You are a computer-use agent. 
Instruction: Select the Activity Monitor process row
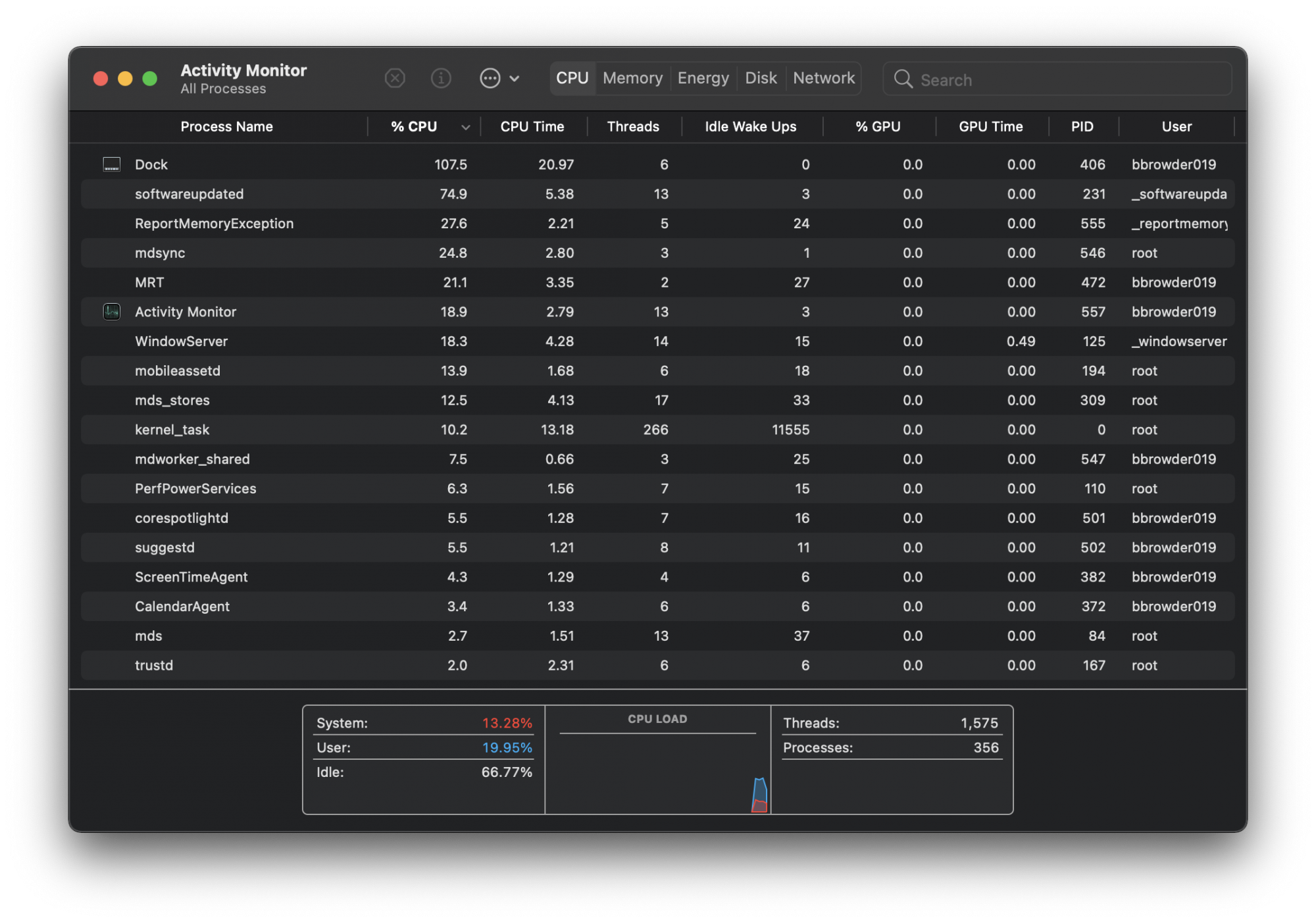(658, 312)
